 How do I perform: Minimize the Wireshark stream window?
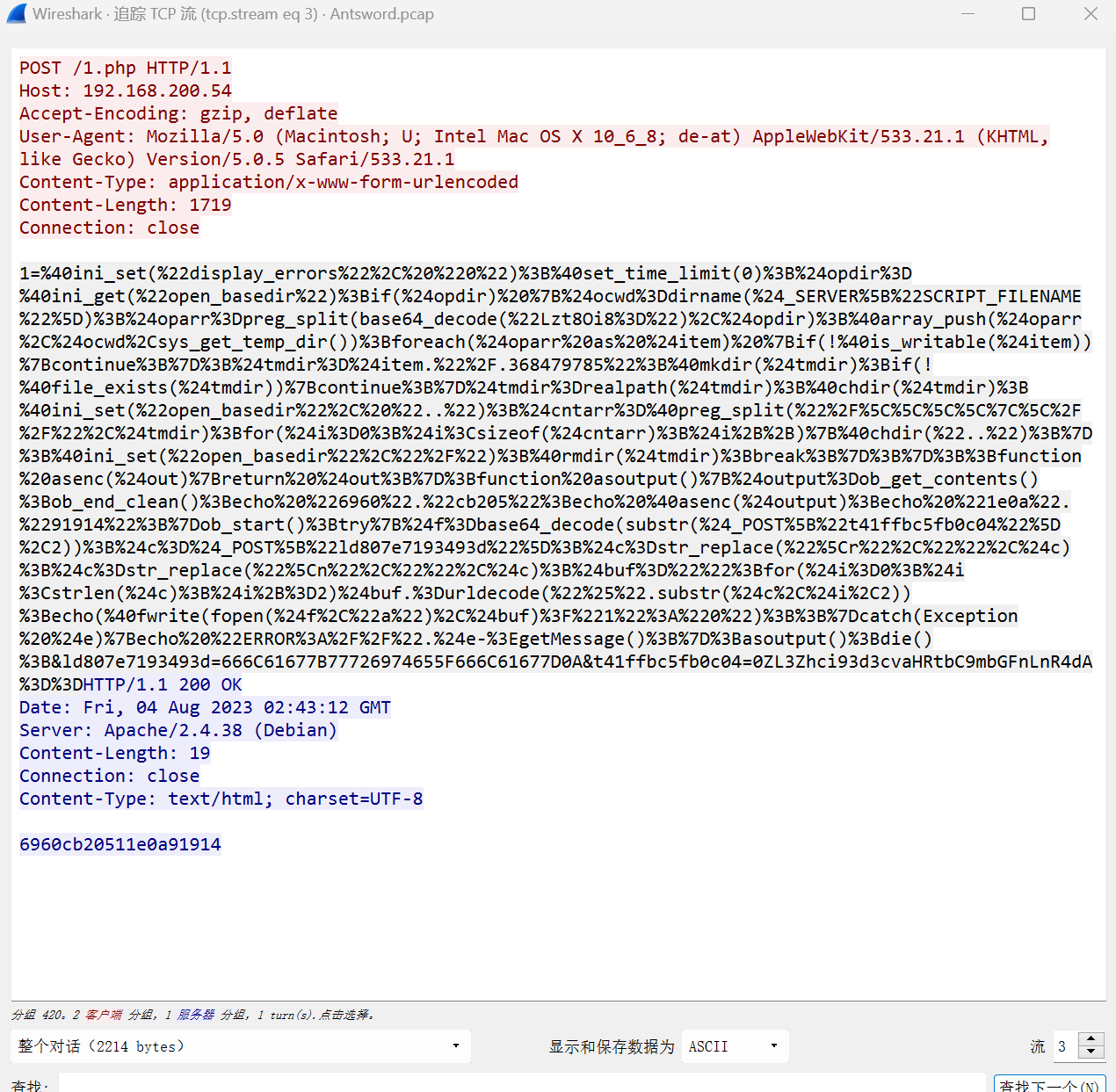click(x=968, y=14)
